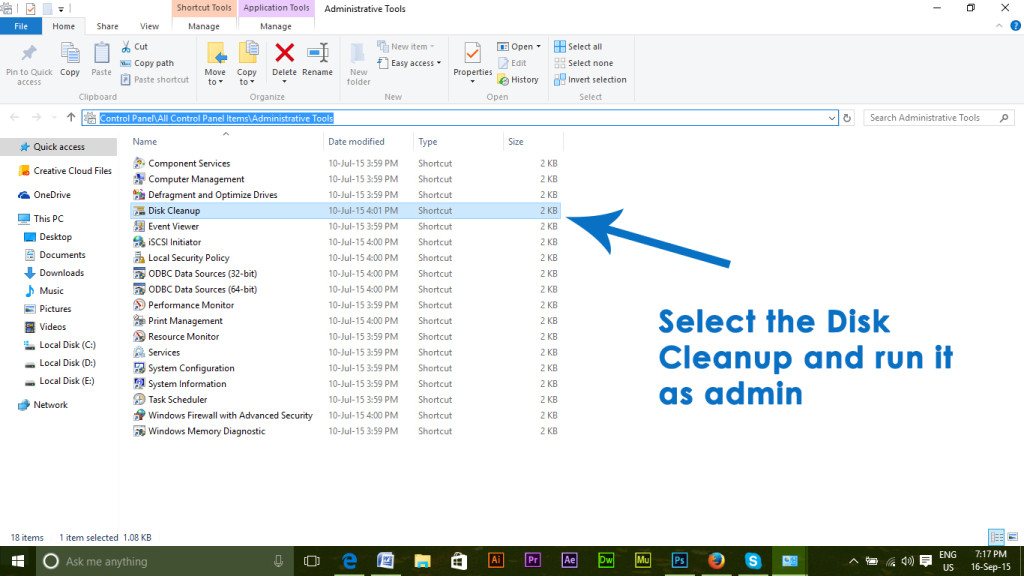
Task: Expand the address bar history dropdown
Action: pos(832,117)
